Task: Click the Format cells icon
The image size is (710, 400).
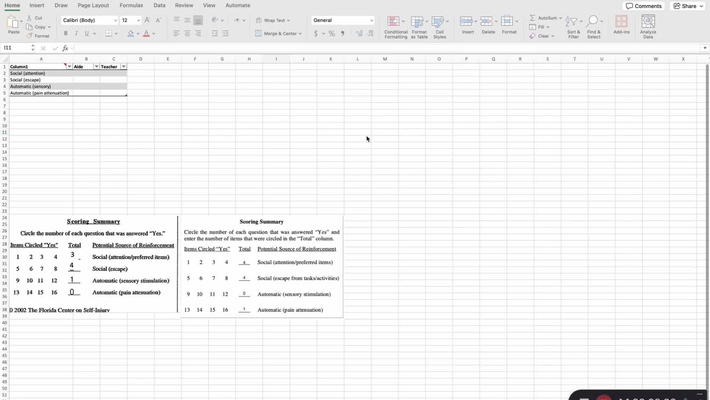Action: click(x=507, y=21)
